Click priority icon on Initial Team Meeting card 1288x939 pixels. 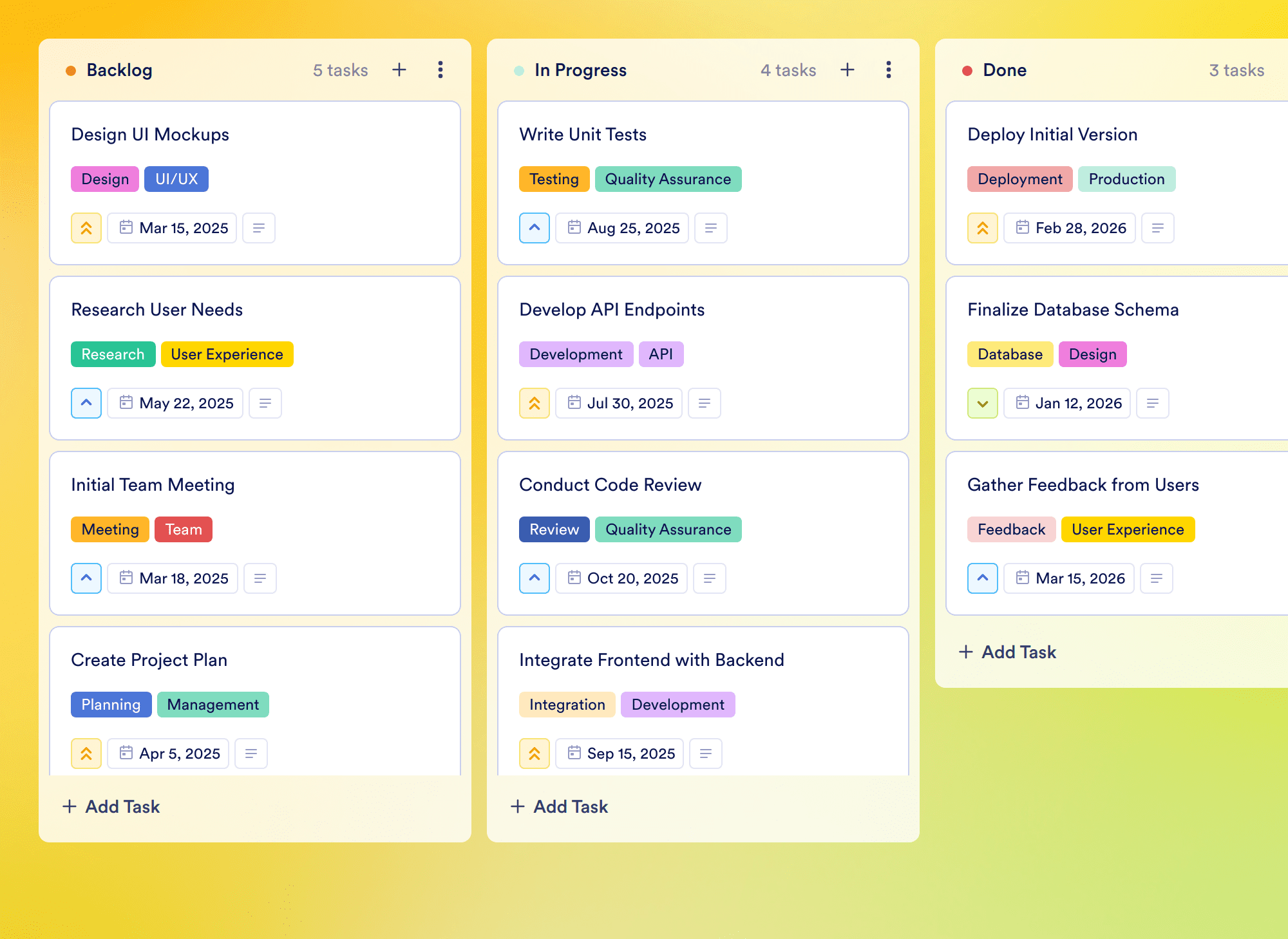click(86, 578)
